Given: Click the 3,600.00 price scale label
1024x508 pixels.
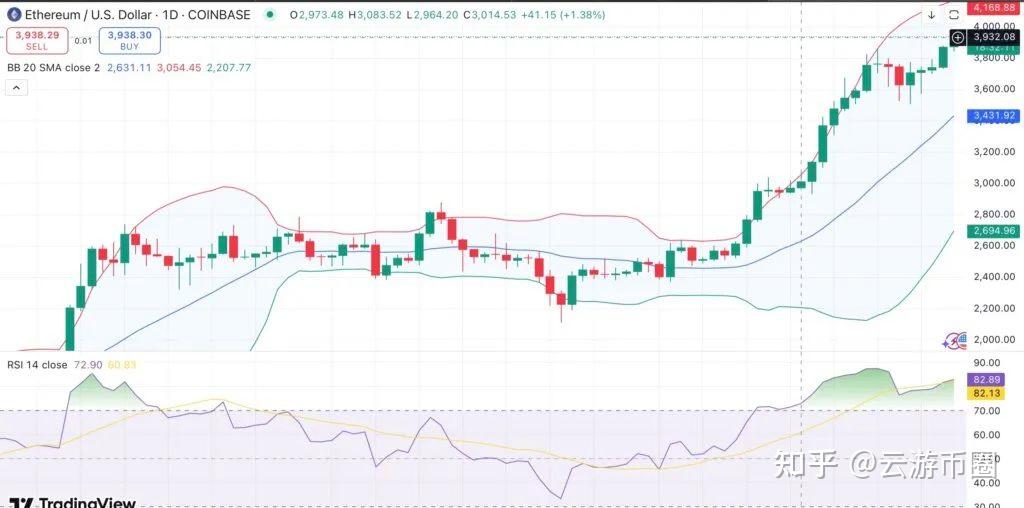Looking at the screenshot, I should pyautogui.click(x=995, y=89).
